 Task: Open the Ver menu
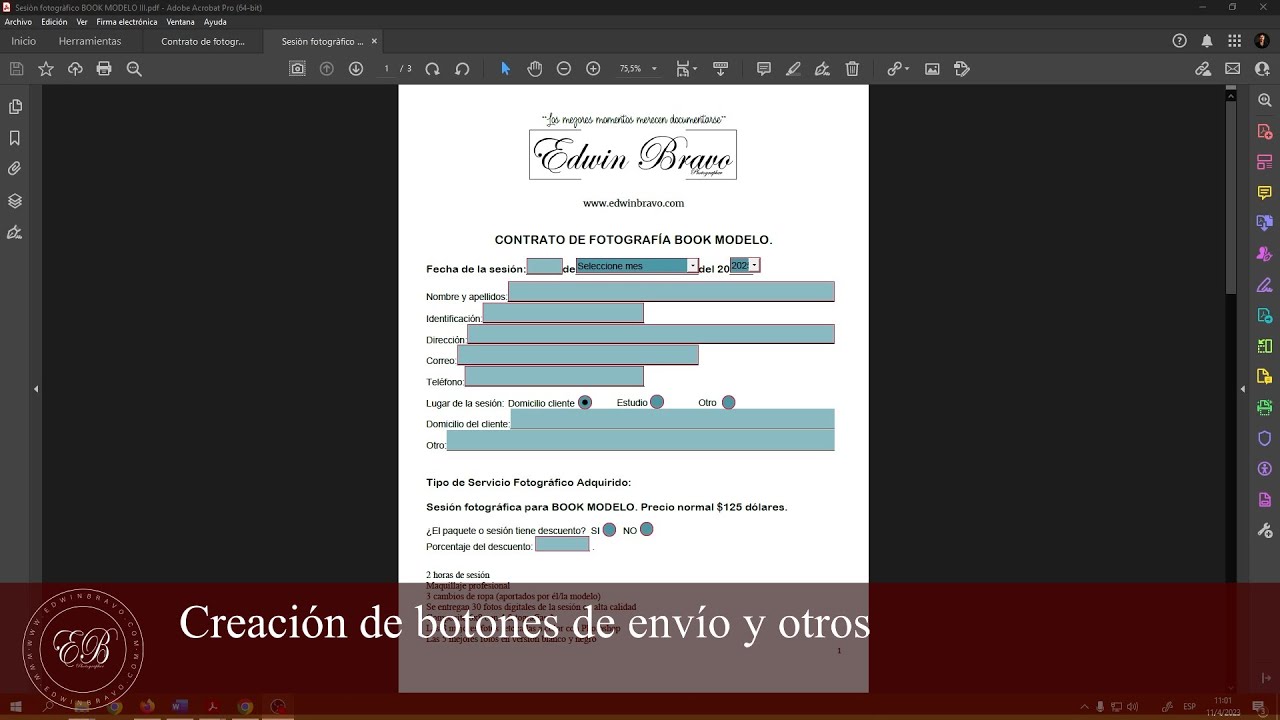(x=82, y=22)
